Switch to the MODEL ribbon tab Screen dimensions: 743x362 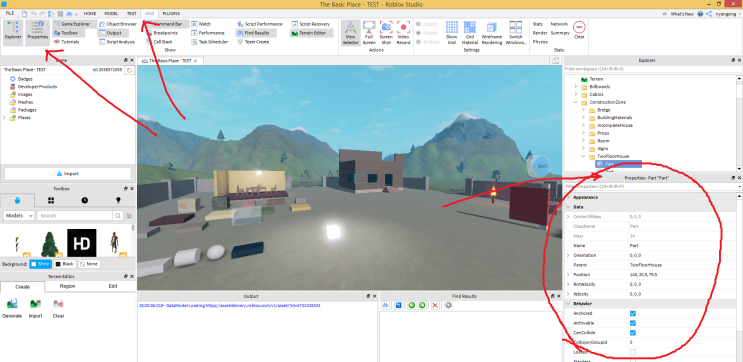(x=111, y=14)
